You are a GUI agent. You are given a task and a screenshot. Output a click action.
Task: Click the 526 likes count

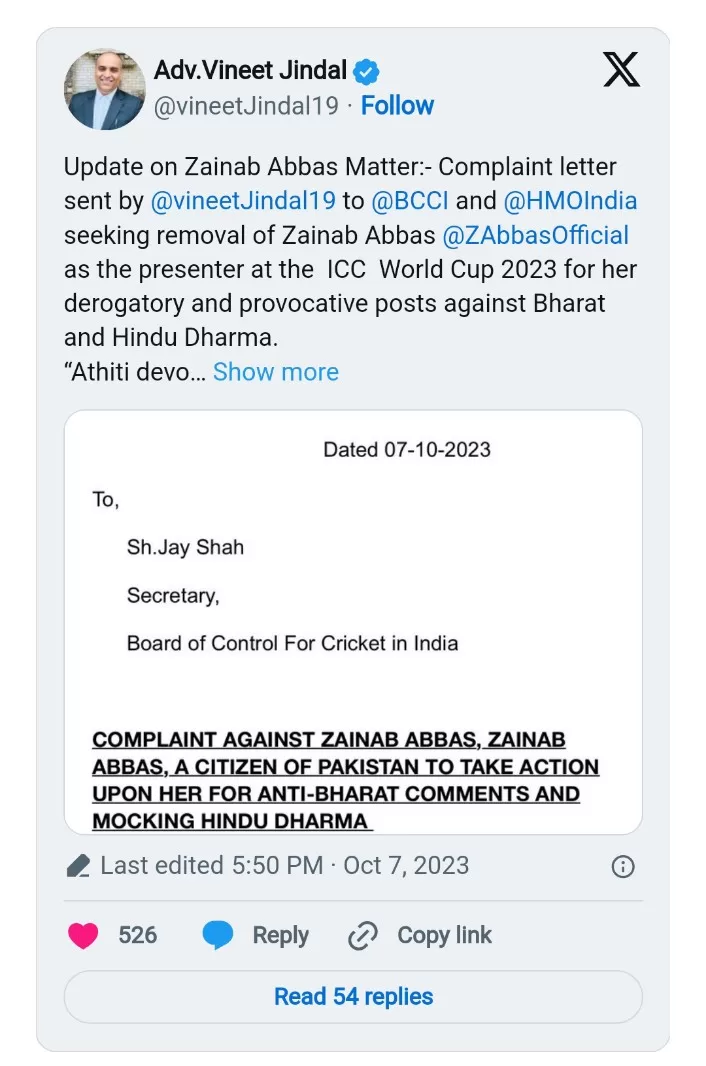point(137,936)
